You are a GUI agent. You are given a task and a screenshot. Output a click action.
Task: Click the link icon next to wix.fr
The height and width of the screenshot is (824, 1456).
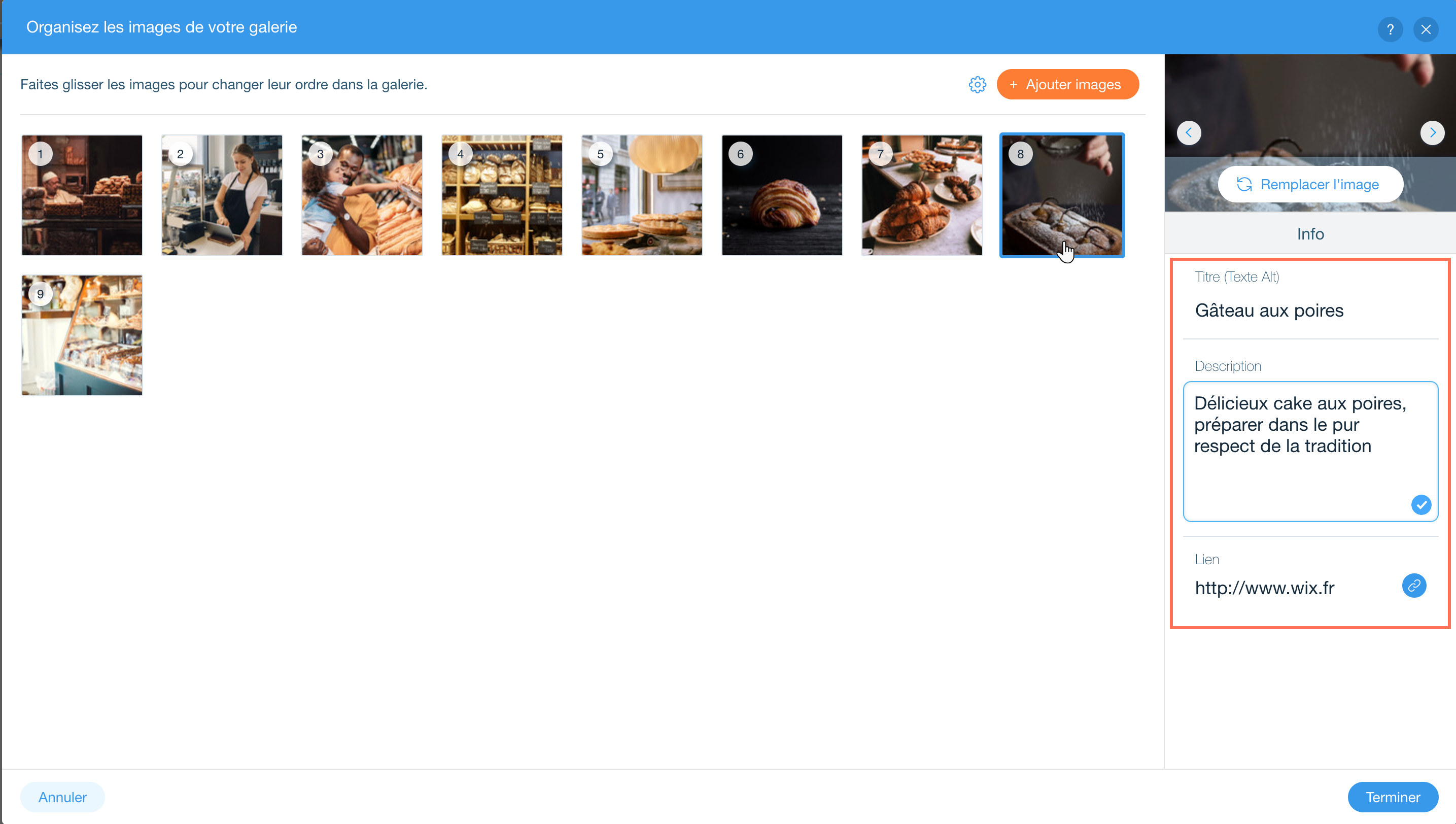(x=1415, y=586)
